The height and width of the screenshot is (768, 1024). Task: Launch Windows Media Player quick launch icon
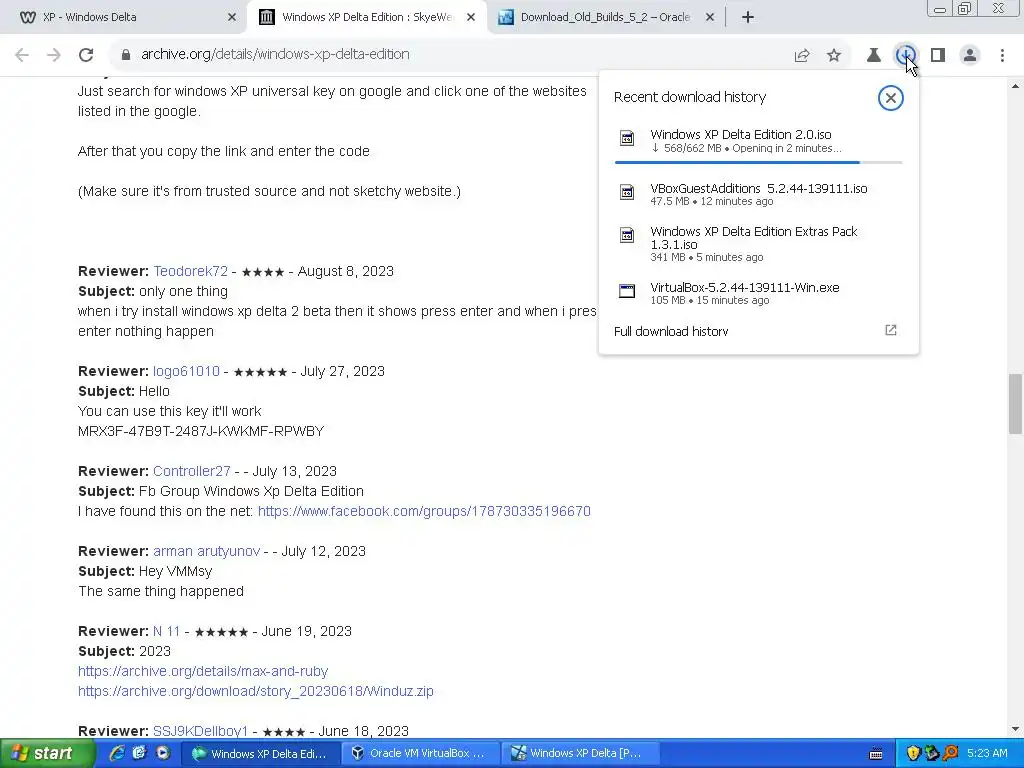(x=162, y=753)
